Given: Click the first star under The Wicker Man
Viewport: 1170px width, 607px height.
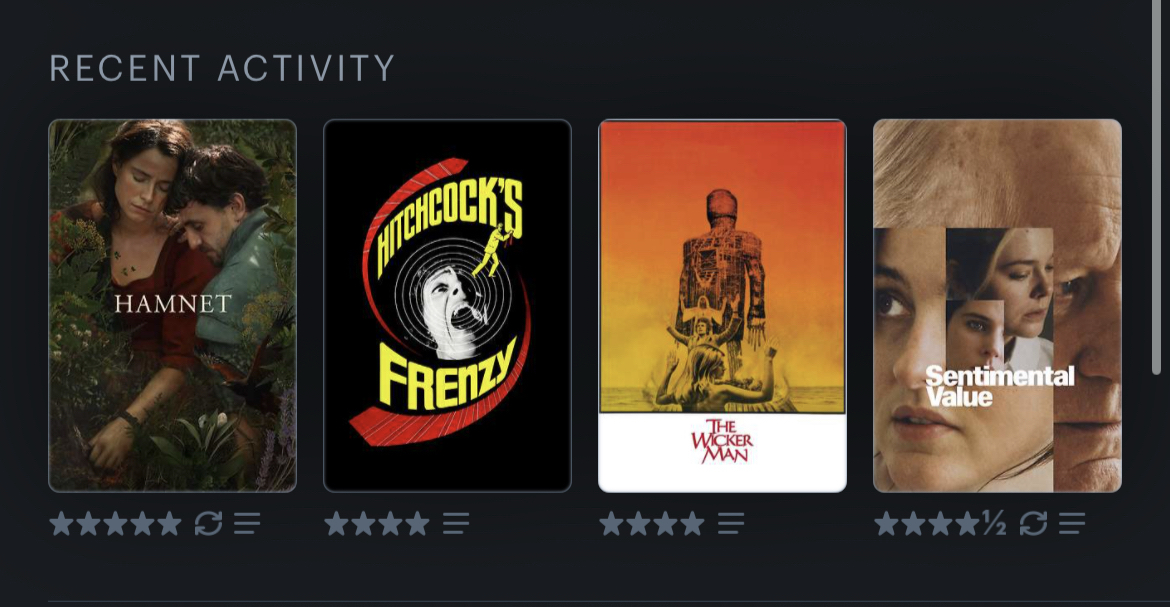Looking at the screenshot, I should [x=611, y=523].
